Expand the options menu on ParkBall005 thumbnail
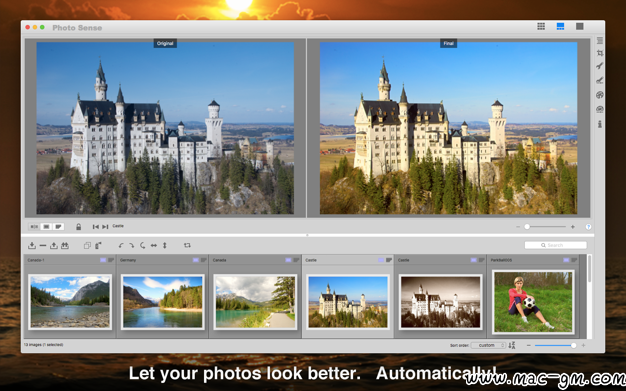Viewport: 626px width, 391px height. pos(574,260)
